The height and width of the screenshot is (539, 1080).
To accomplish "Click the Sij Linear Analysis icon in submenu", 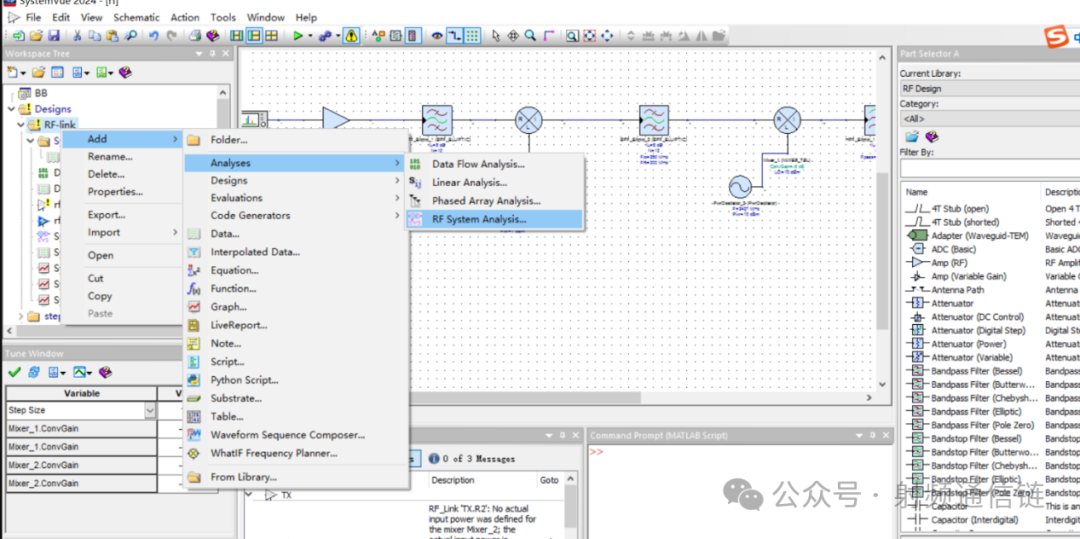I will click(415, 182).
